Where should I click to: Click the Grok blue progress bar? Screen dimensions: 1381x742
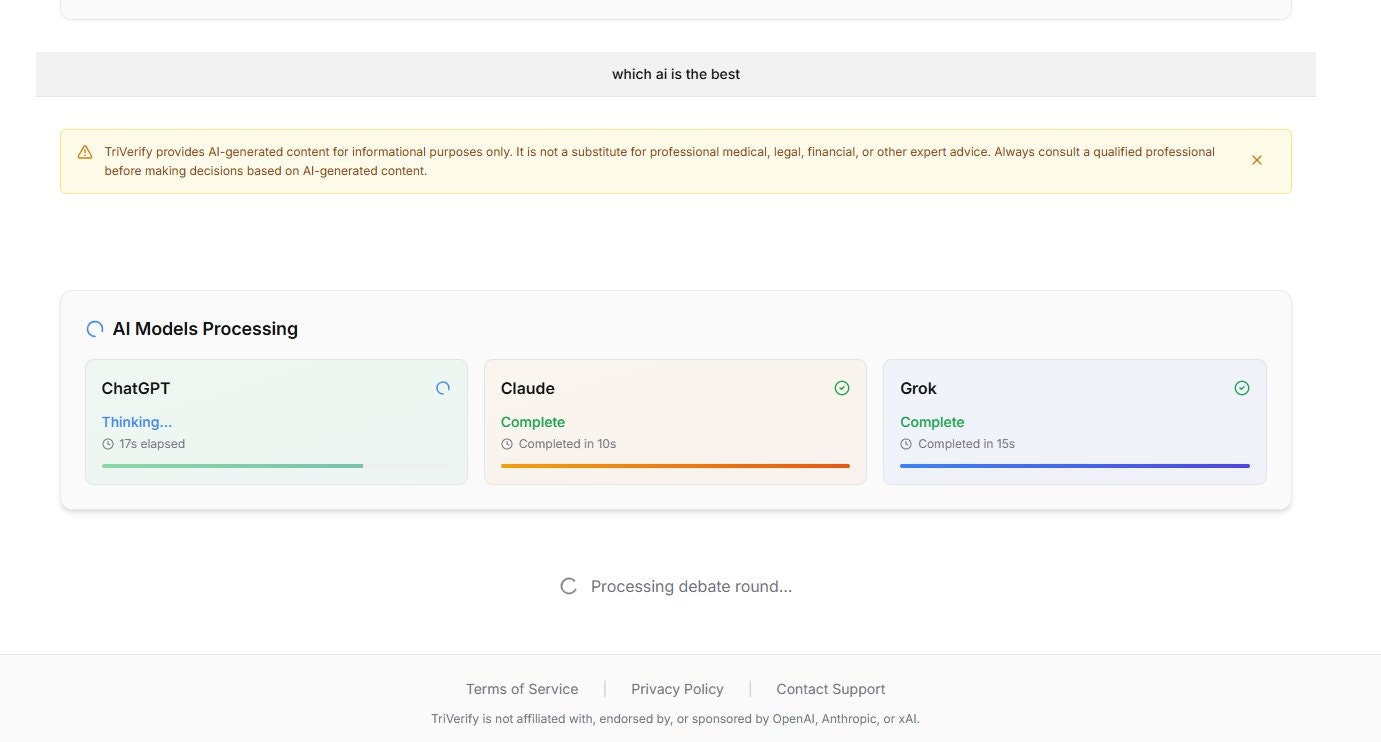pos(1075,466)
